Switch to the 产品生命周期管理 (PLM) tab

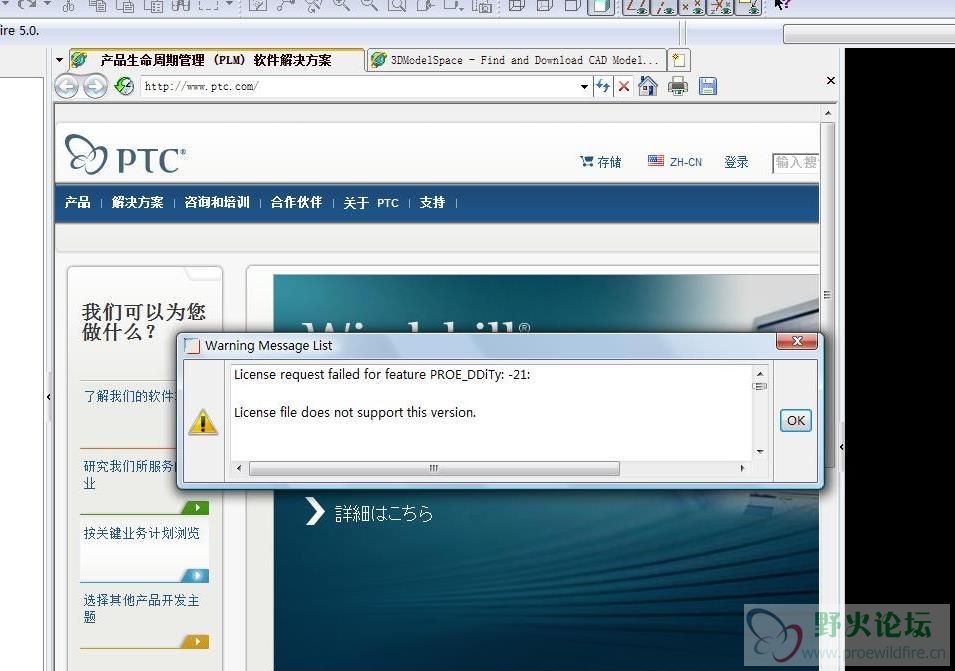(x=216, y=60)
